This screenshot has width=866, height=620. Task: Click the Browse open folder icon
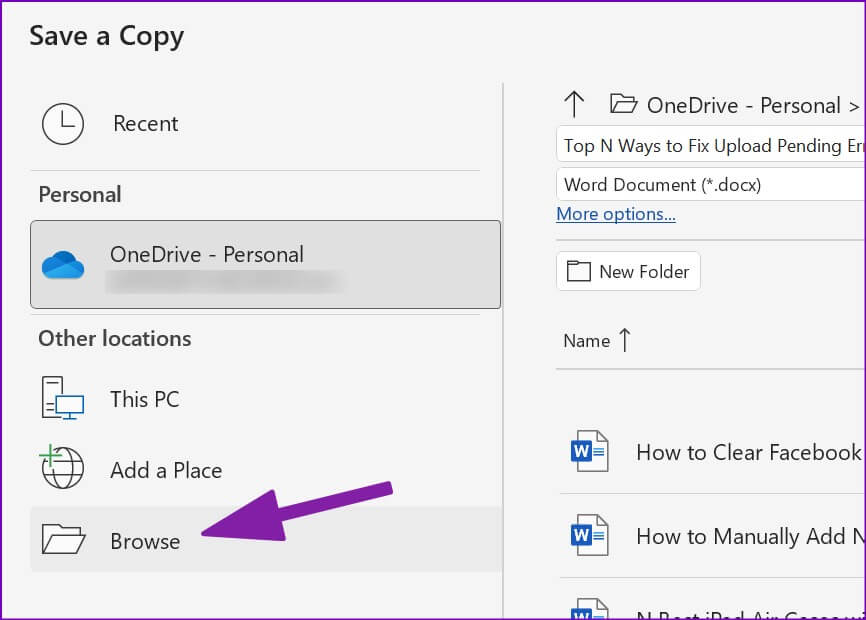[x=64, y=539]
